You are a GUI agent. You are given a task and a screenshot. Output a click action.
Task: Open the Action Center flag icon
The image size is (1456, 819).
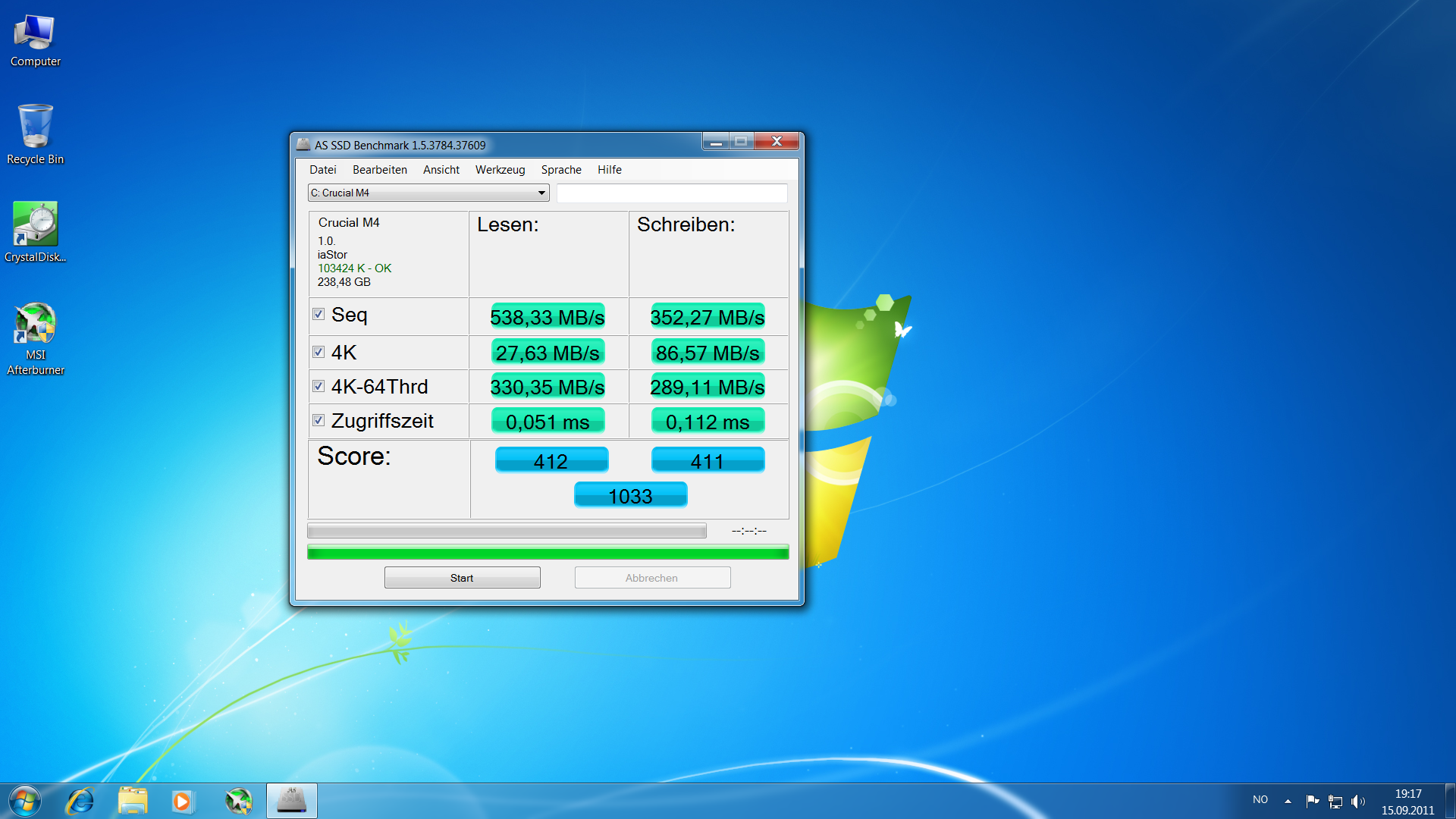click(x=1313, y=801)
